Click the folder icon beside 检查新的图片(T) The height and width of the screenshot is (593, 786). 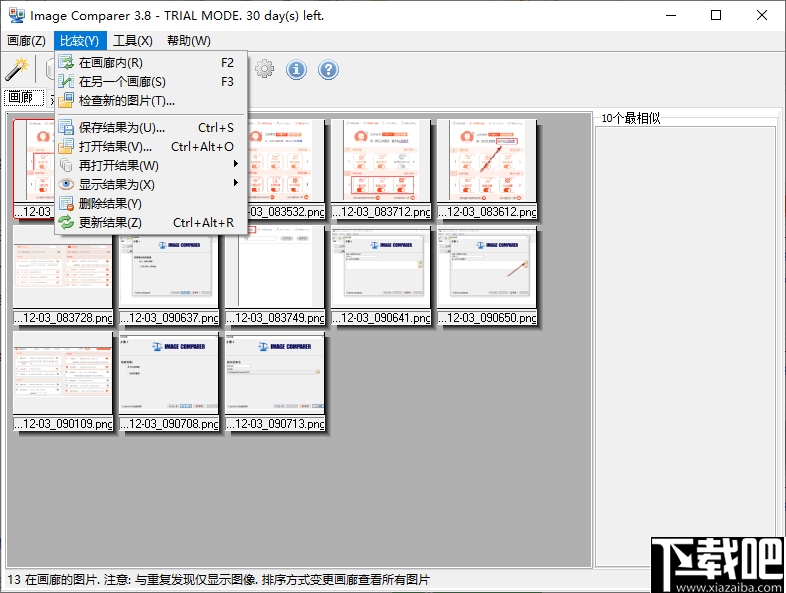66,101
